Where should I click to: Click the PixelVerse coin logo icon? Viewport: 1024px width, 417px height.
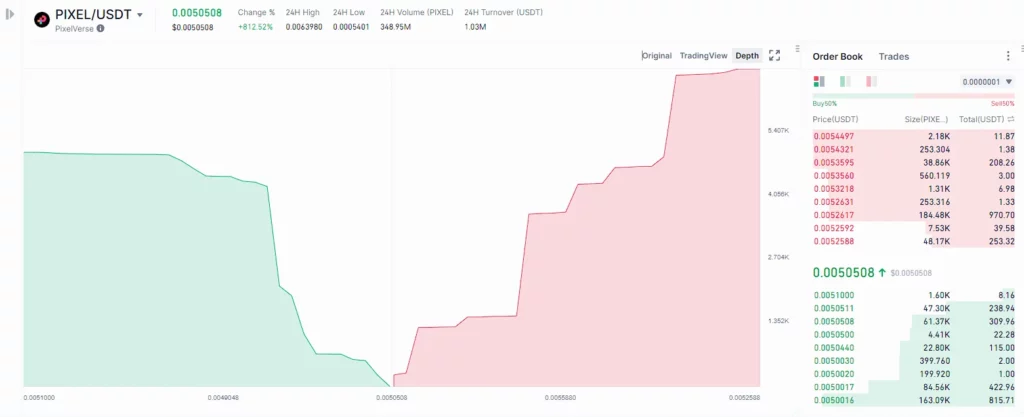pos(42,20)
